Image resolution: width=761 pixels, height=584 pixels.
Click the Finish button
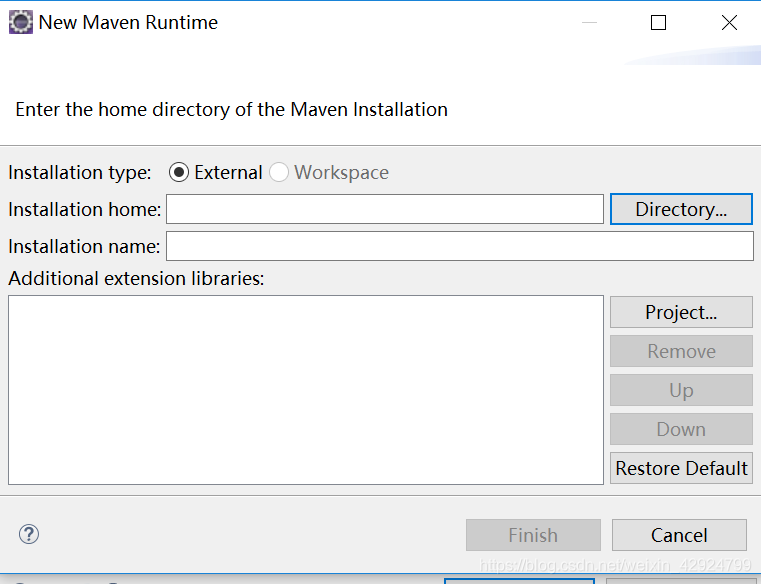point(533,535)
